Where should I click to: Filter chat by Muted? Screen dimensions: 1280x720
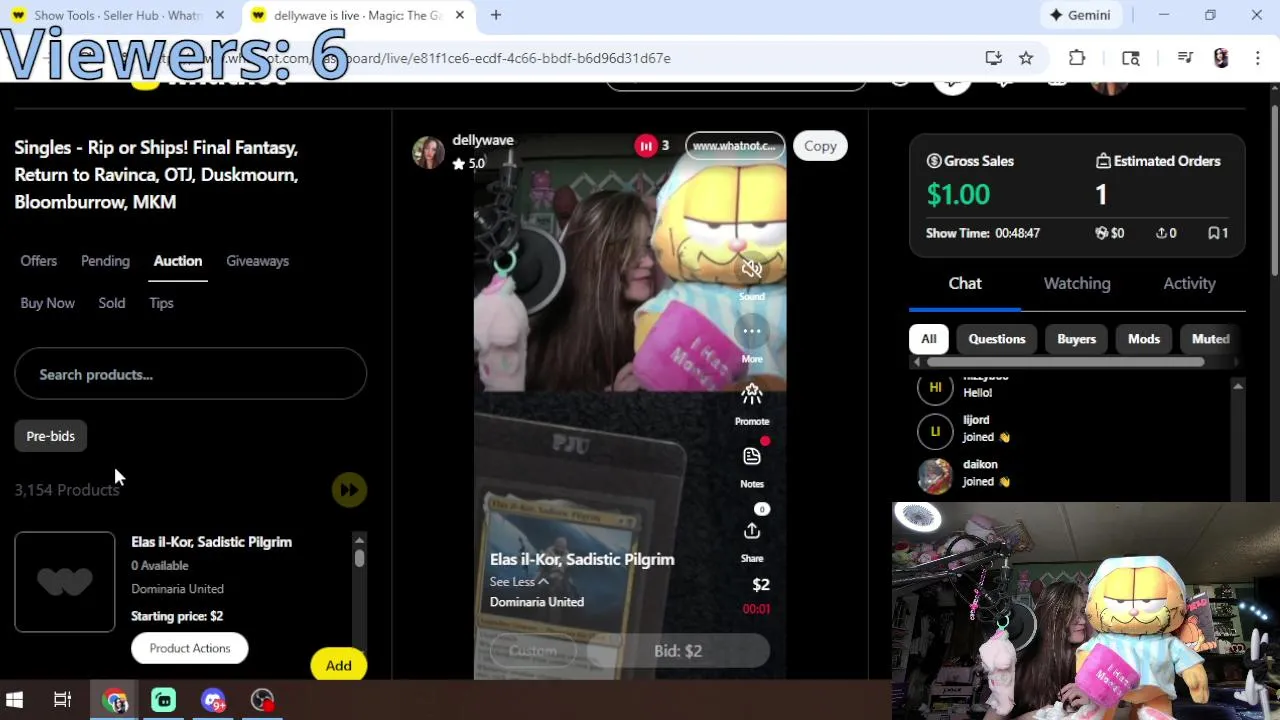point(1210,339)
